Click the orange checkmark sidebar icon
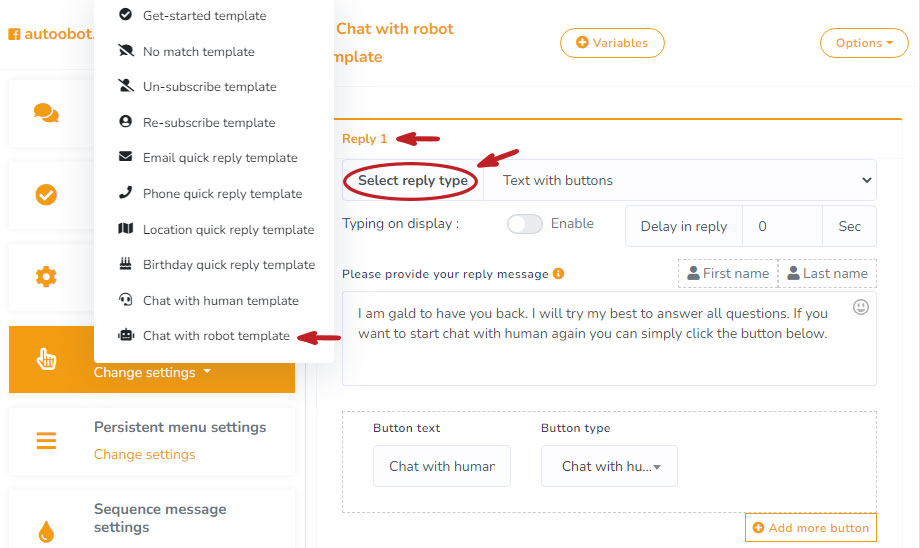Screen dimensions: 920x548 [46, 195]
